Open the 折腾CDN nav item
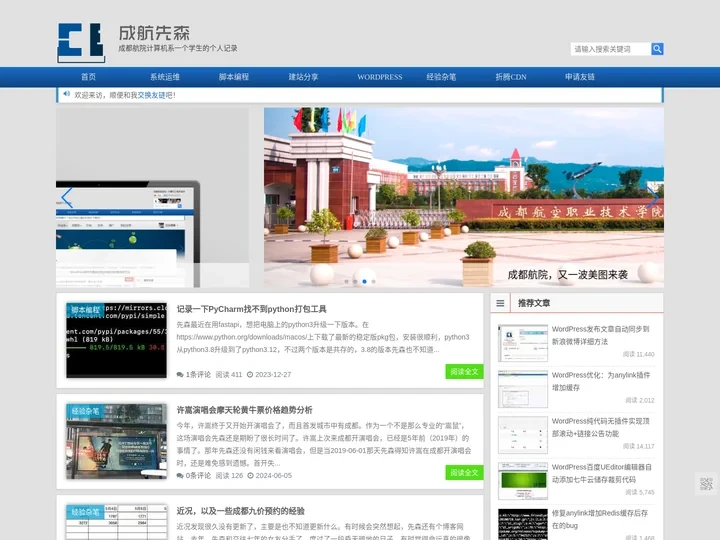Screen dimensions: 720x540 (511, 77)
